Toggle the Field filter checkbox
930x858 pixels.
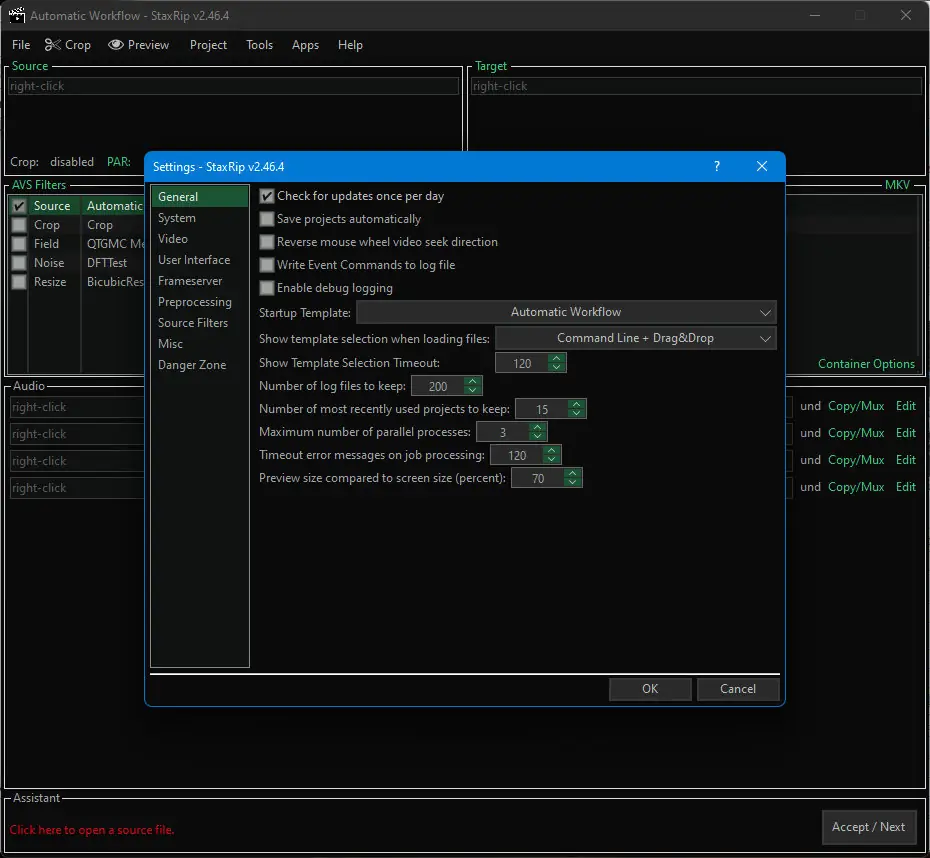tap(19, 244)
